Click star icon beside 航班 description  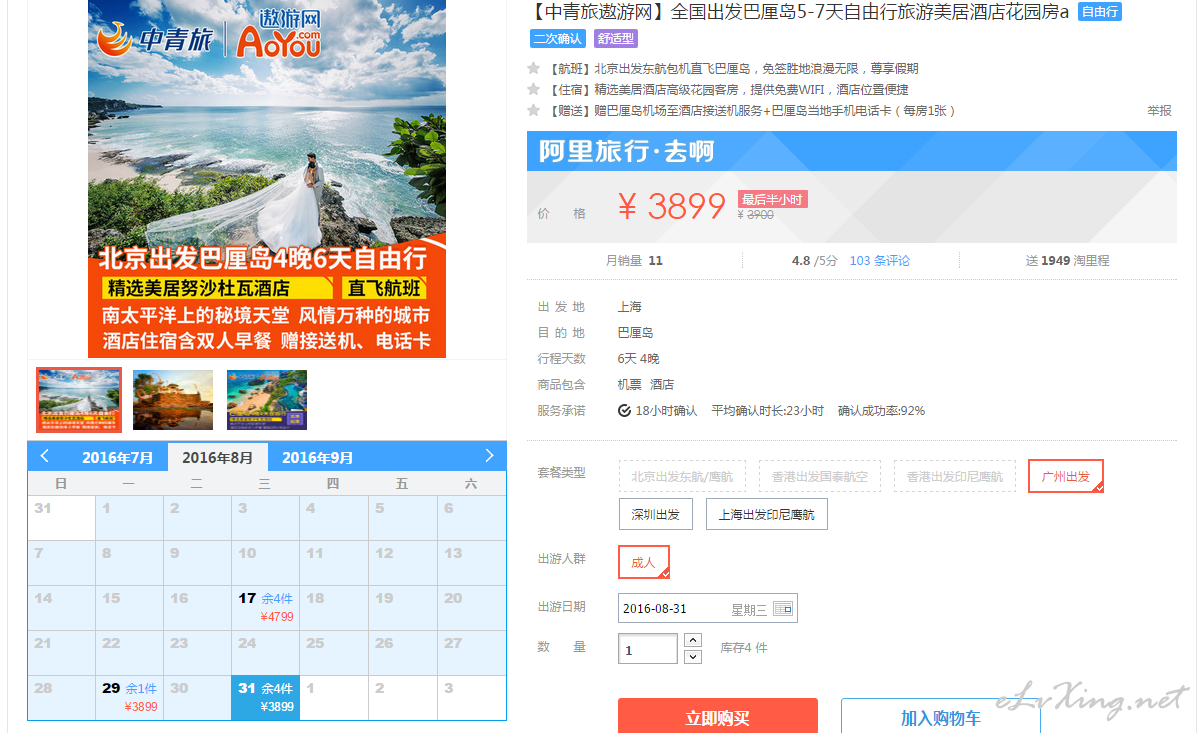coord(534,69)
